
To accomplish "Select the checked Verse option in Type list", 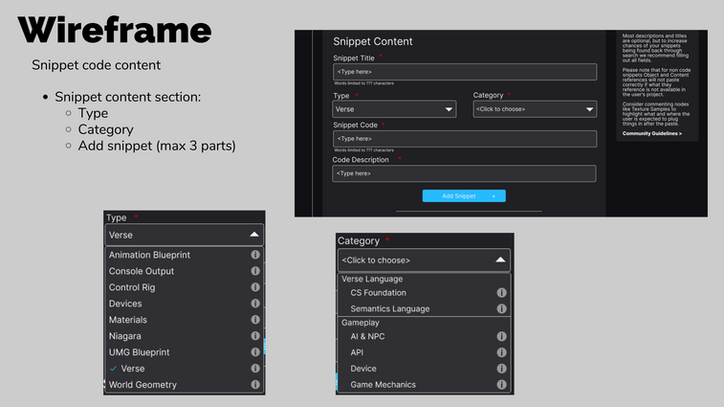I will pos(132,369).
